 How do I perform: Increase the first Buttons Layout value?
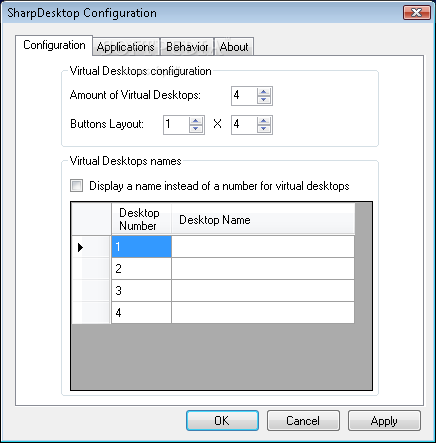click(196, 121)
